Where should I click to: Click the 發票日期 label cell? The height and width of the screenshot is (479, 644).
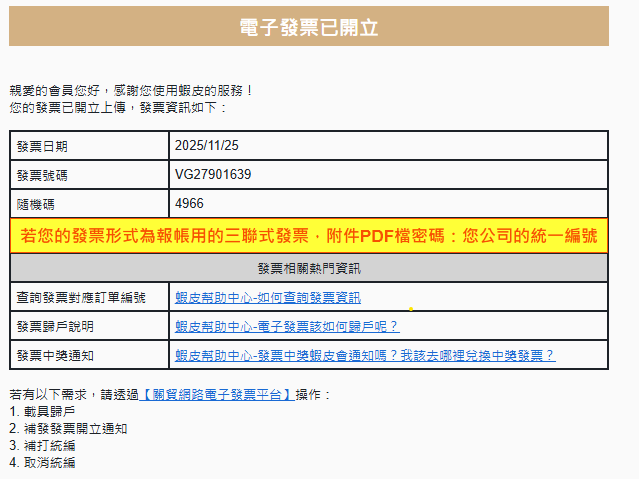pyautogui.click(x=43, y=147)
